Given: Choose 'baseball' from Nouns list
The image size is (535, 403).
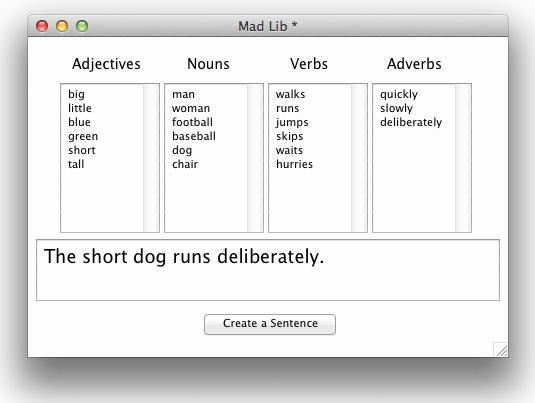Looking at the screenshot, I should click(194, 136).
